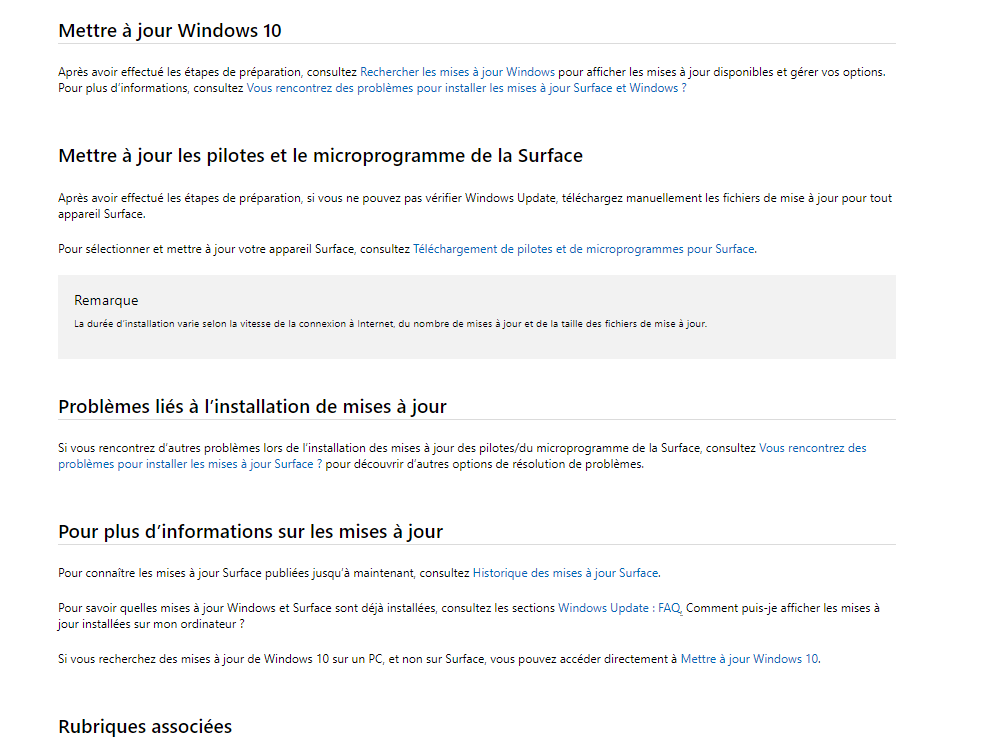The height and width of the screenshot is (755, 1005).
Task: Open 'Téléchargement de pilotes et de microprogrammes pour Surface' link
Action: [x=584, y=249]
